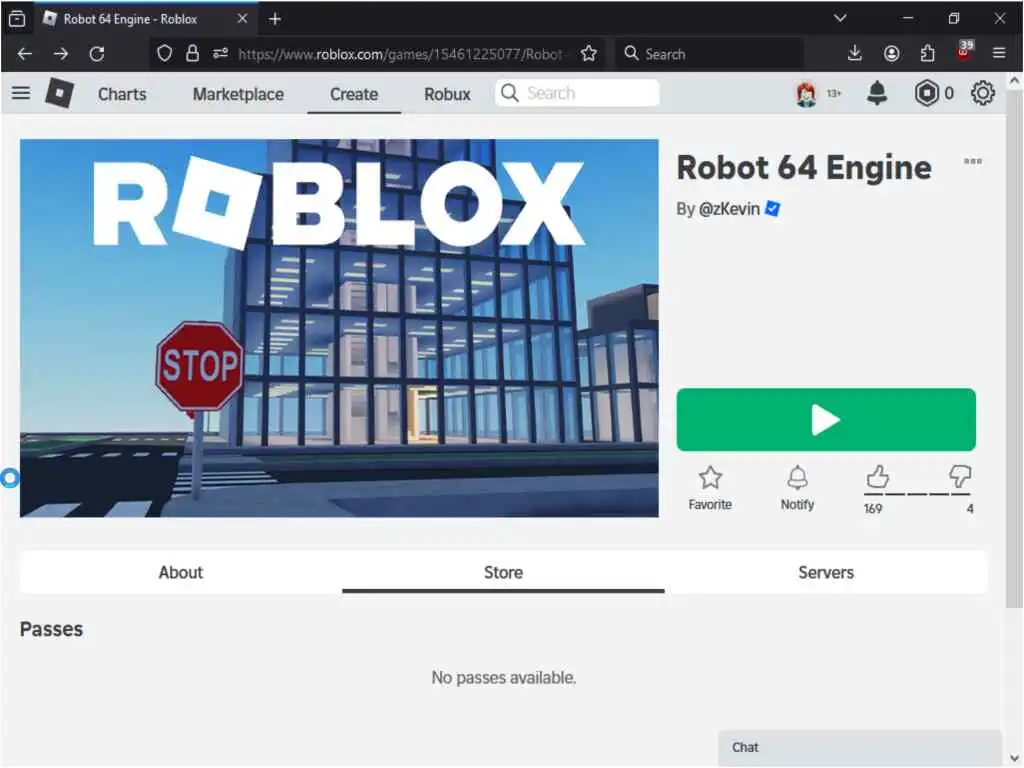Screen dimensions: 1024x768
Task: Select the Robot 64 Engine browser tab
Action: 146,19
